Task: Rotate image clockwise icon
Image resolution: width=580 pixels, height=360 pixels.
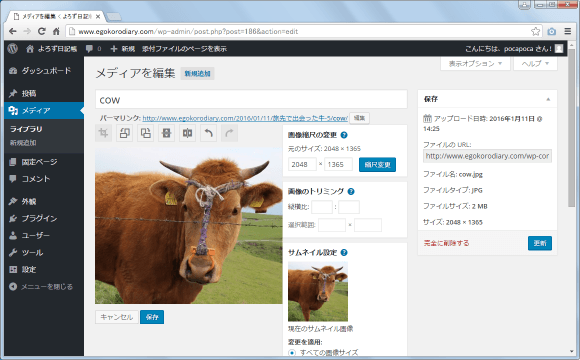Action: point(146,133)
